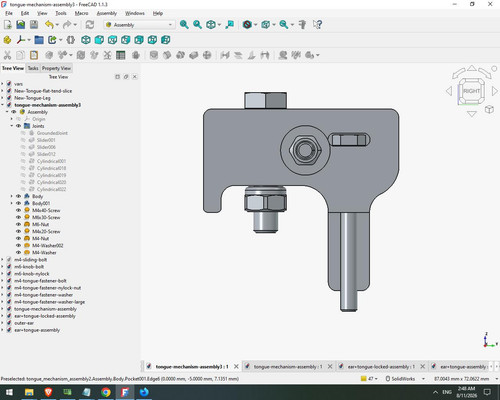Click the Save floppy disk icon
This screenshot has width=500, height=400.
tap(34, 25)
